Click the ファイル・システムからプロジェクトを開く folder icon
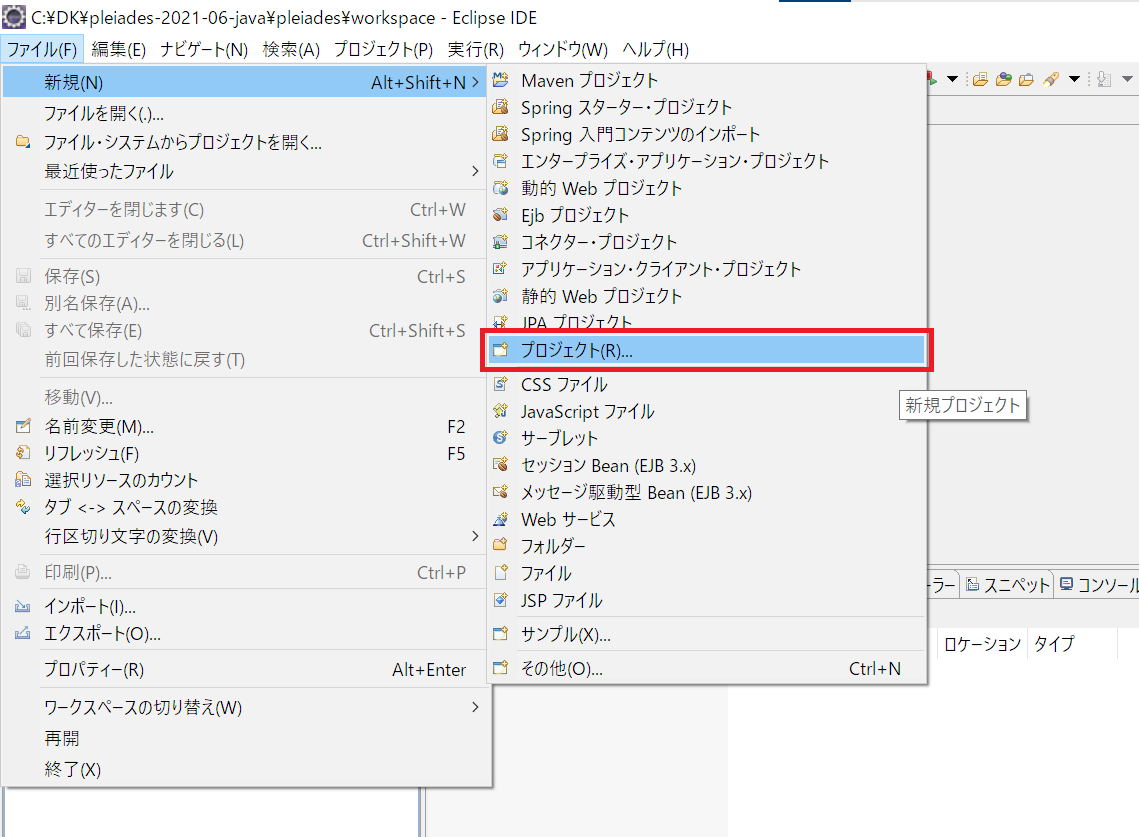The image size is (1139, 837). tap(23, 142)
